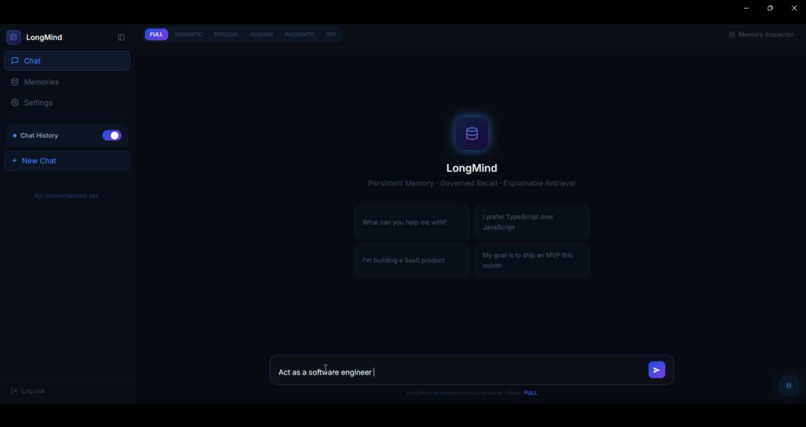Toggle the Chat History switch
The image size is (806, 427).
point(112,136)
